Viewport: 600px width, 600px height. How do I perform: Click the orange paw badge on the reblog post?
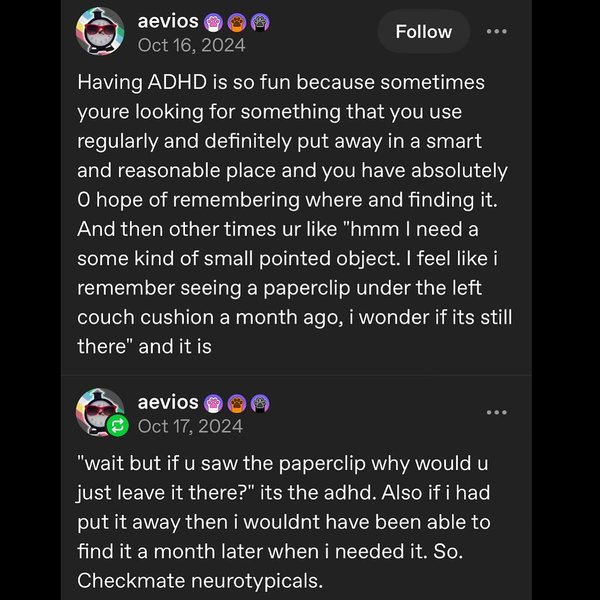(236, 404)
